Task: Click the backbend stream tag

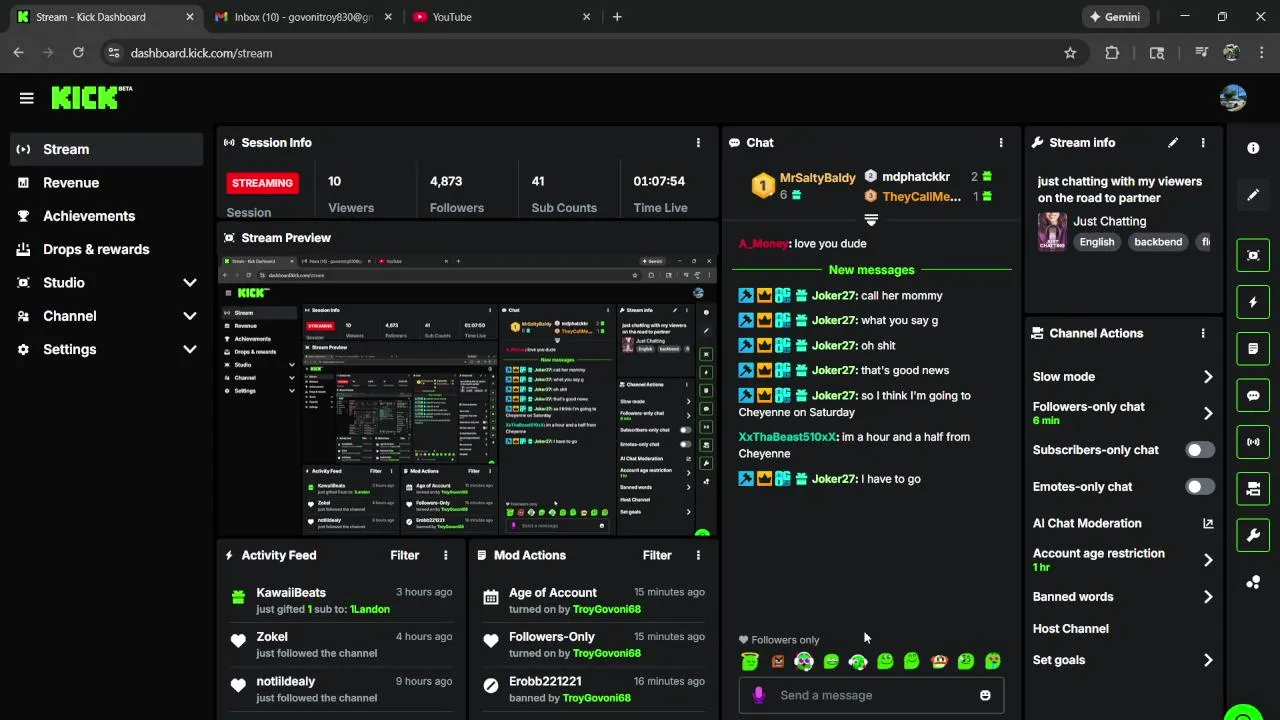Action: (1158, 242)
